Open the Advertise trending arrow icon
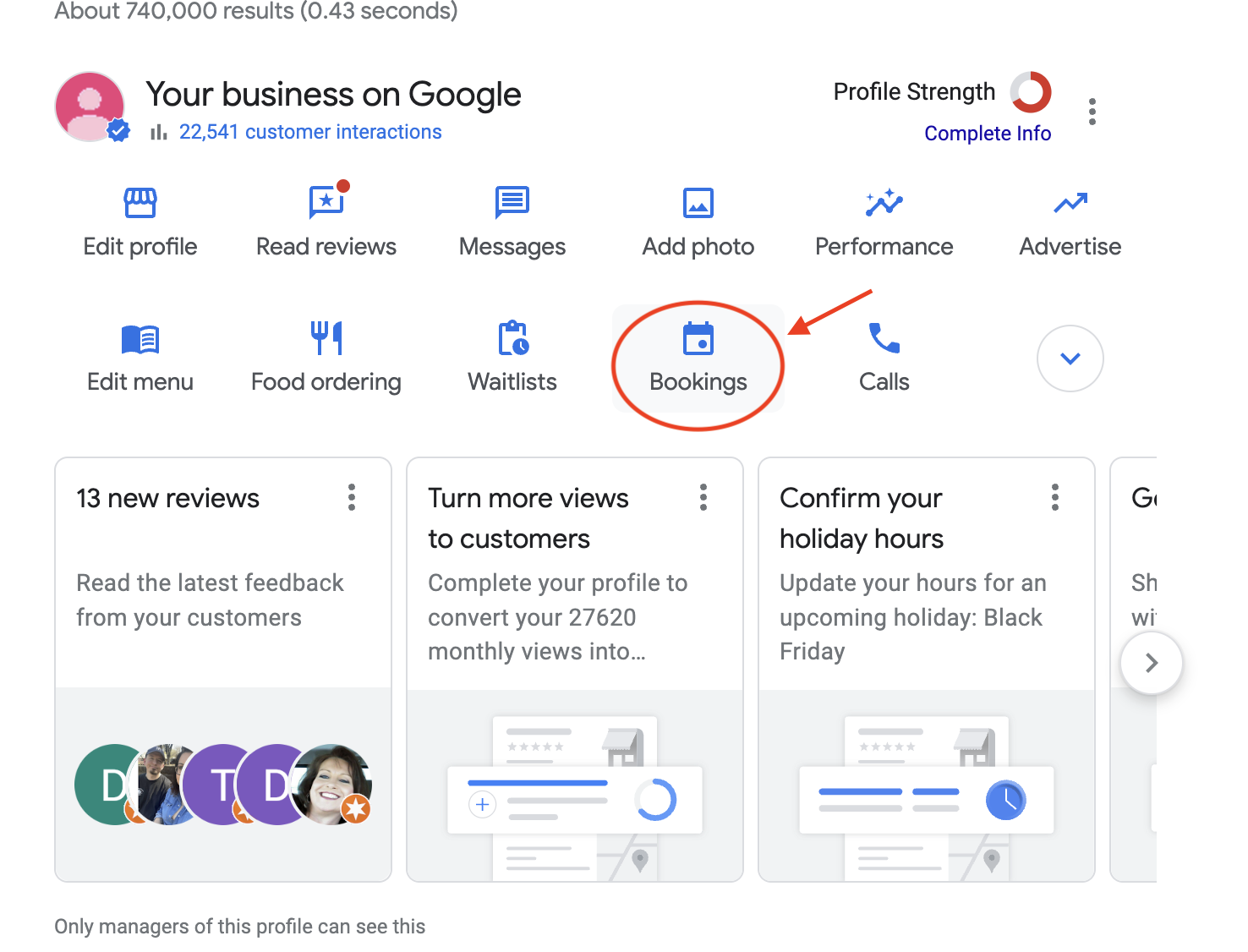 tap(1070, 203)
